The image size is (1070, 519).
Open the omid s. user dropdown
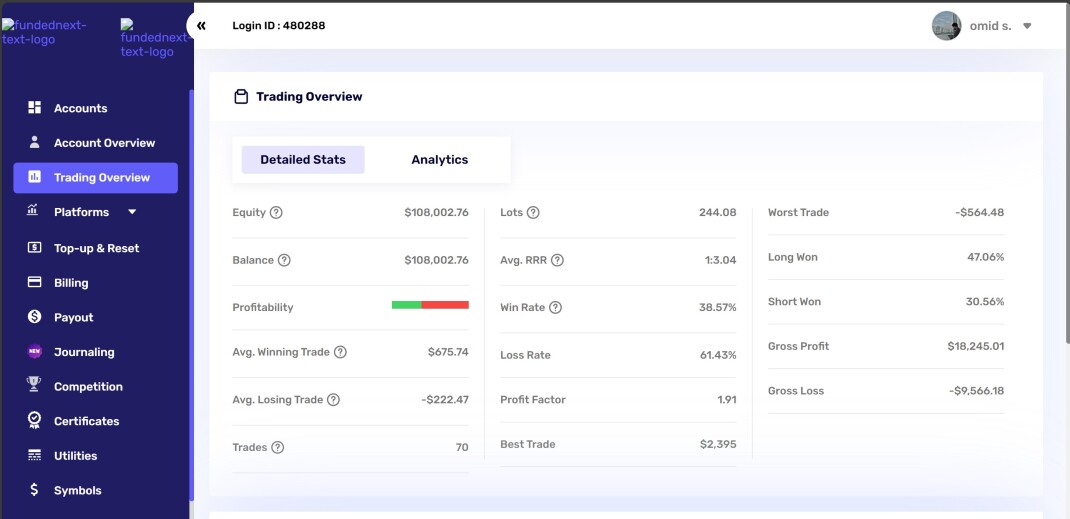1027,26
